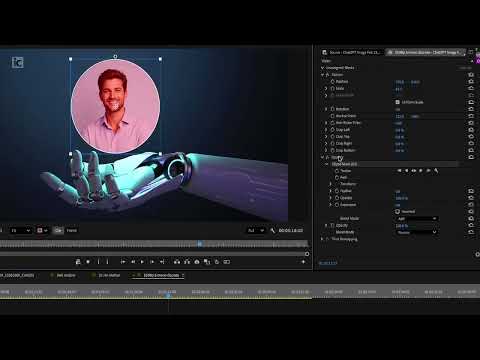The height and width of the screenshot is (360, 480).
Task: Reset the Motion effect
Action: coord(471,74)
